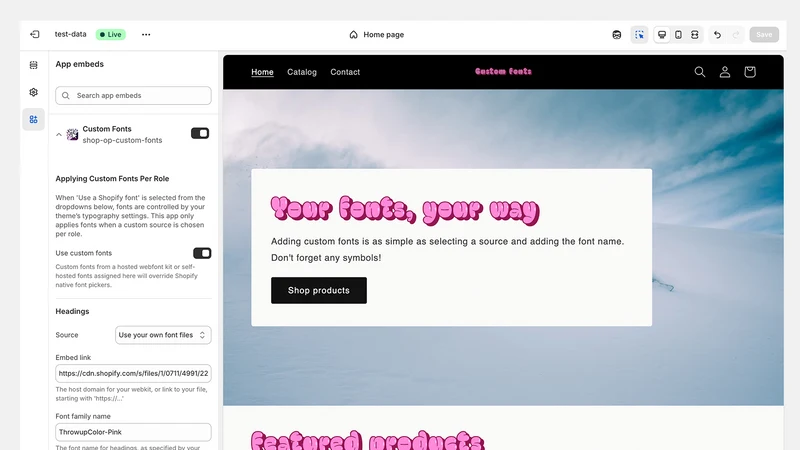The height and width of the screenshot is (450, 800).
Task: Open storefront account icon
Action: [x=724, y=72]
